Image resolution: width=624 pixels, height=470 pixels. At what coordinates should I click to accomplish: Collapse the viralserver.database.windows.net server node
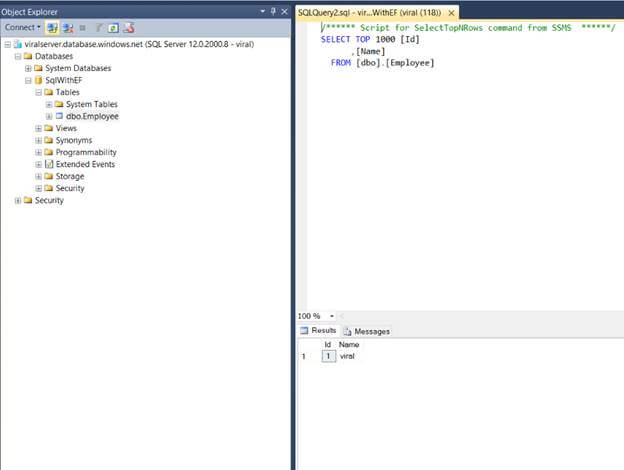point(8,44)
